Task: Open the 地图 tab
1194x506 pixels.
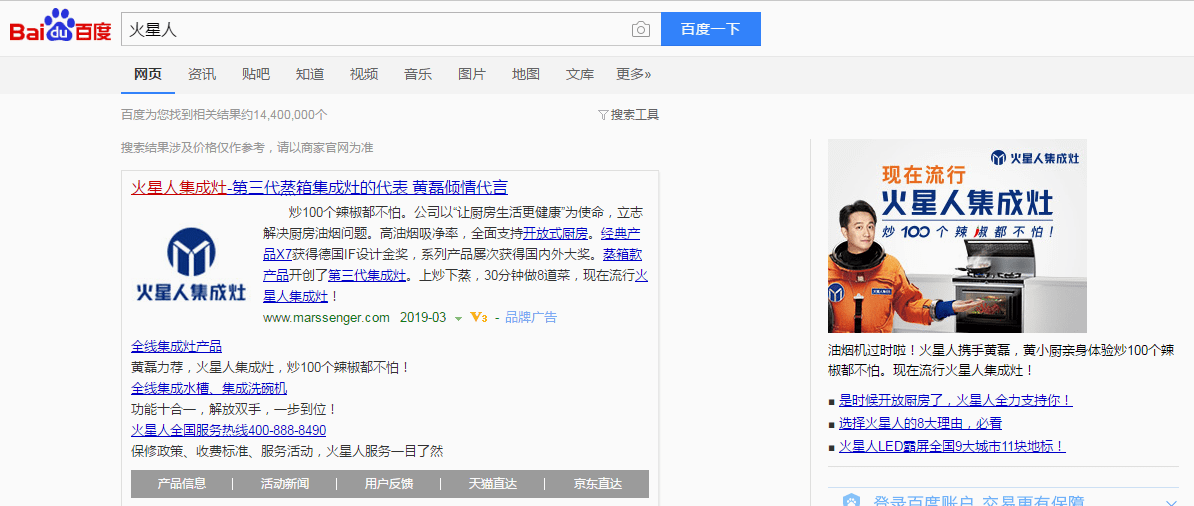Action: click(x=526, y=75)
